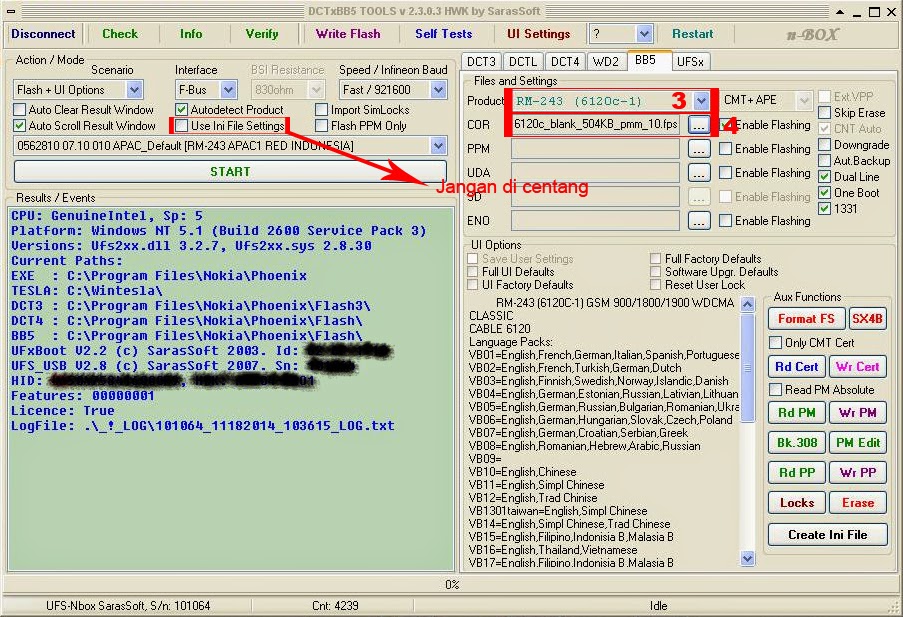The image size is (903, 617).
Task: Click Write Flash in the toolbar
Action: [x=348, y=34]
